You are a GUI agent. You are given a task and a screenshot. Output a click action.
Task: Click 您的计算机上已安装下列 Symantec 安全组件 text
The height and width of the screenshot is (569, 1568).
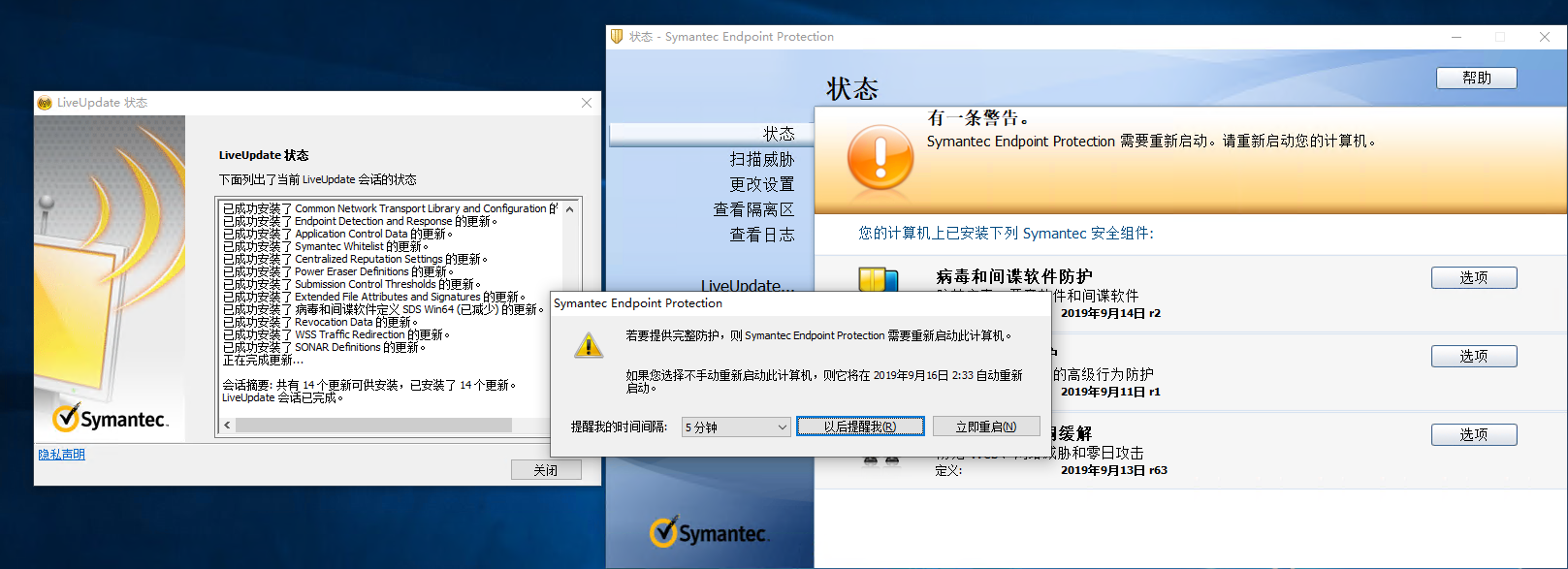click(1006, 234)
